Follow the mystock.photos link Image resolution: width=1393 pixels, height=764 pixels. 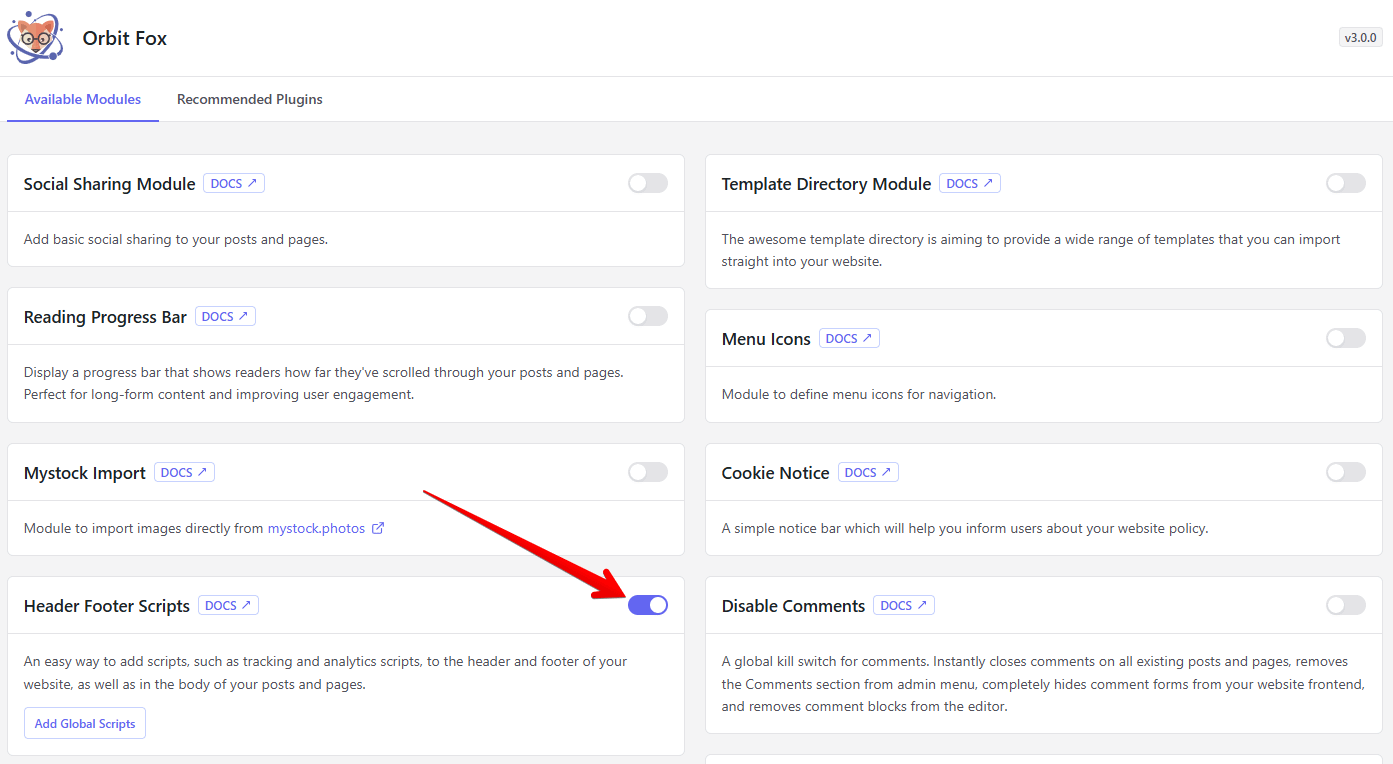click(x=316, y=528)
